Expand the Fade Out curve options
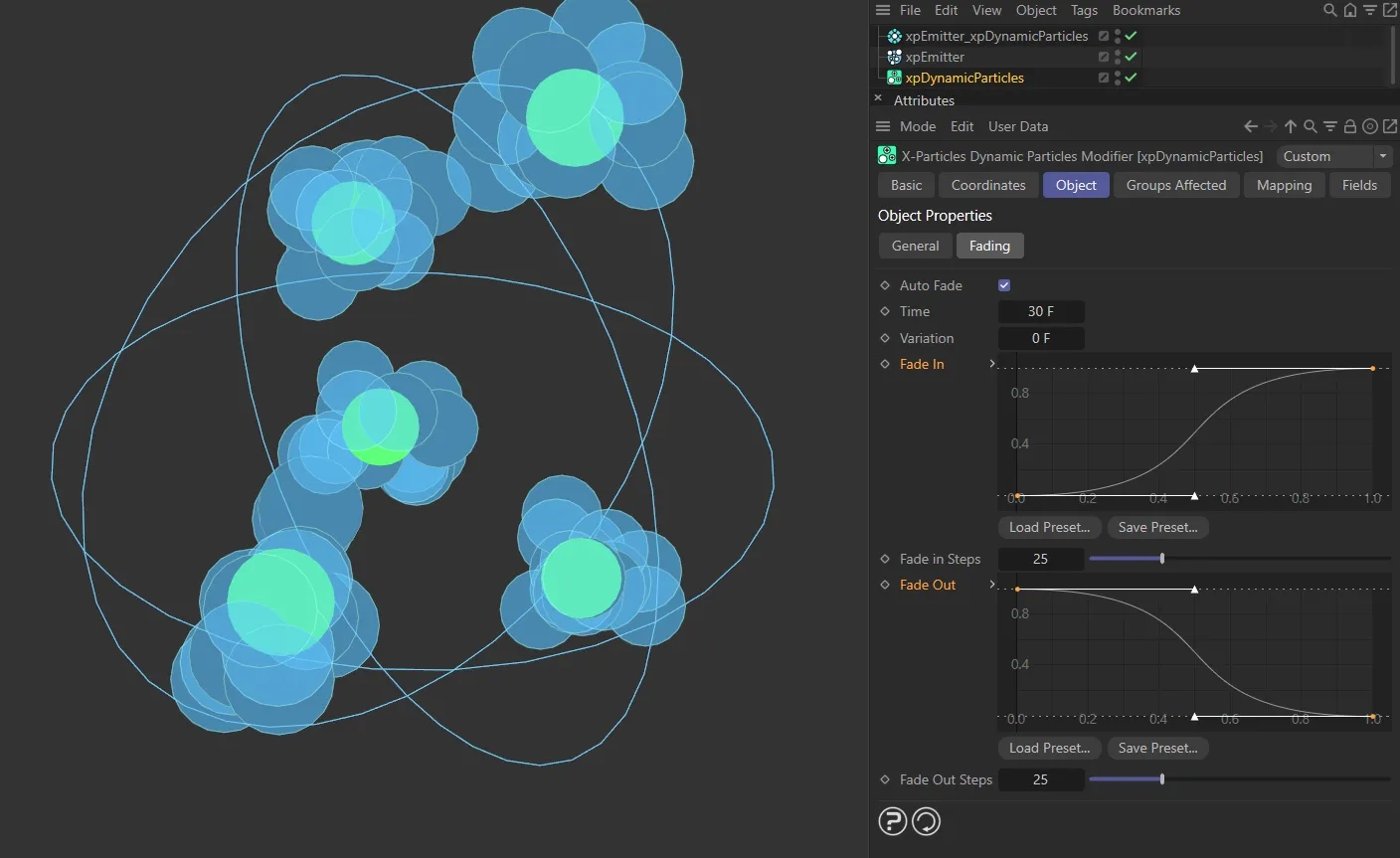Viewport: 1400px width, 858px height. (x=991, y=585)
